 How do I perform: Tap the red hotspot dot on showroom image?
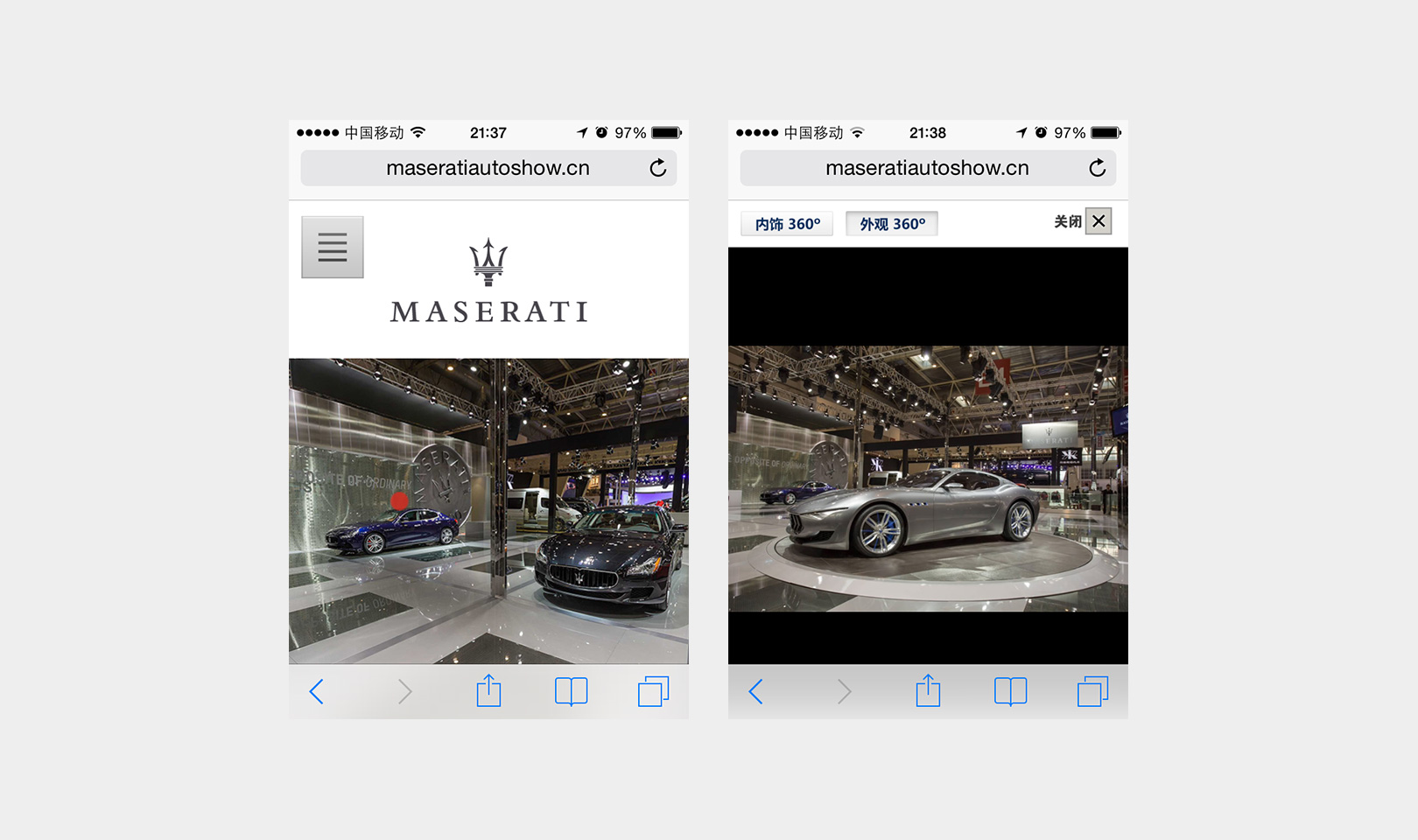tap(399, 500)
